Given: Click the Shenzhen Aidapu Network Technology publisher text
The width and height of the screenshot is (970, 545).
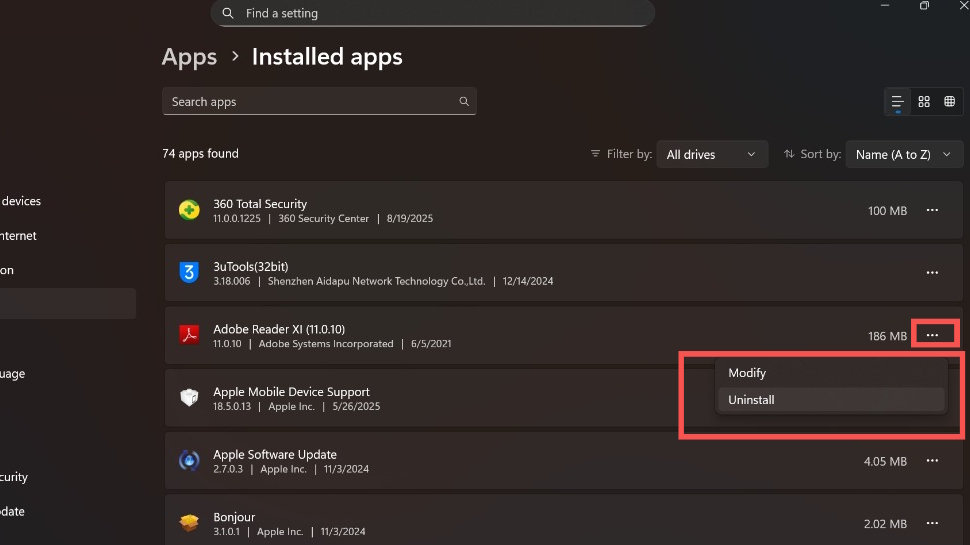Looking at the screenshot, I should 376,281.
